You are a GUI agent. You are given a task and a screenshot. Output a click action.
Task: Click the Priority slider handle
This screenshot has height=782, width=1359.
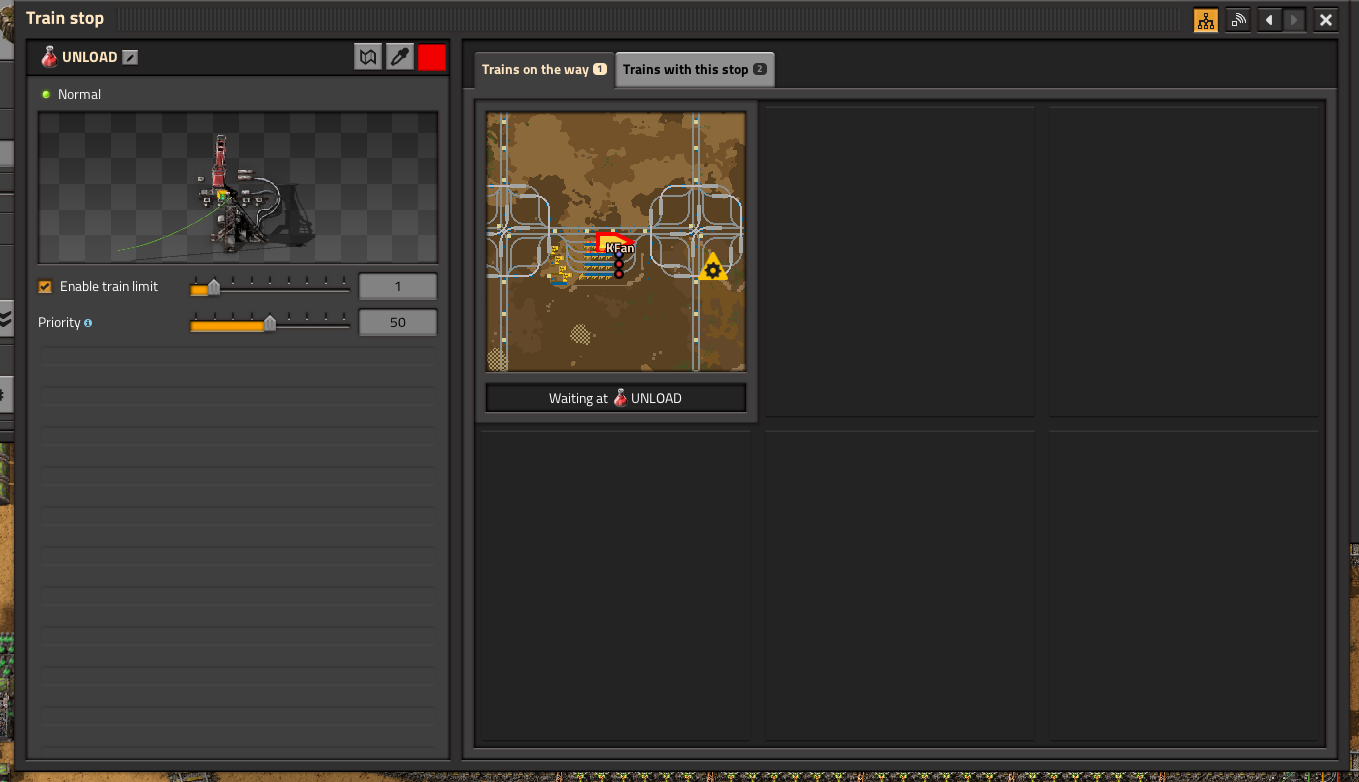click(x=269, y=324)
